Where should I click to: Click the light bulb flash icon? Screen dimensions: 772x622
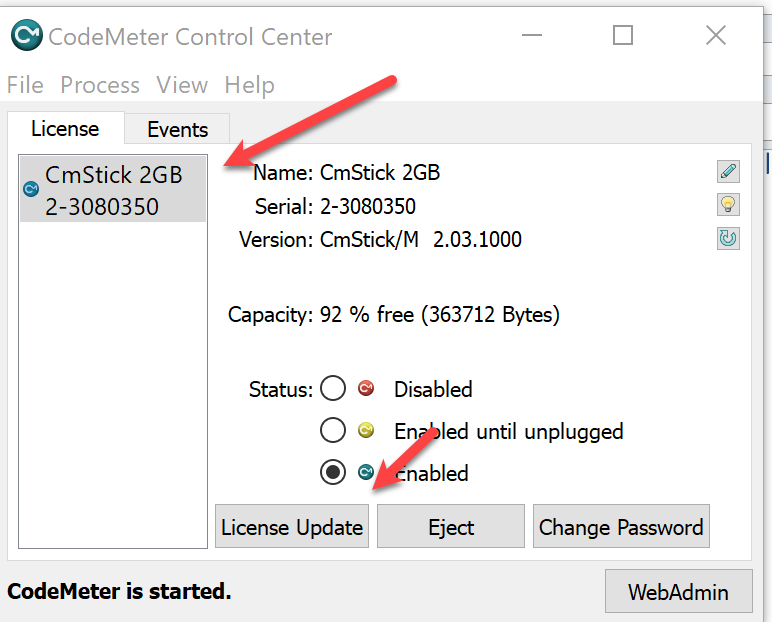tap(728, 206)
